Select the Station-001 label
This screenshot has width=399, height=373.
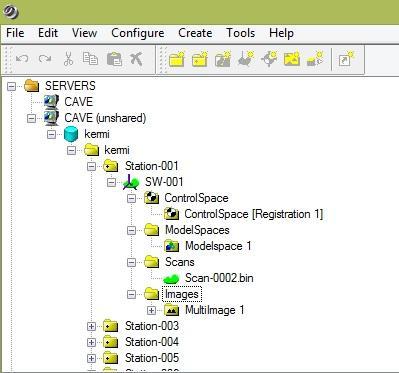coord(152,166)
